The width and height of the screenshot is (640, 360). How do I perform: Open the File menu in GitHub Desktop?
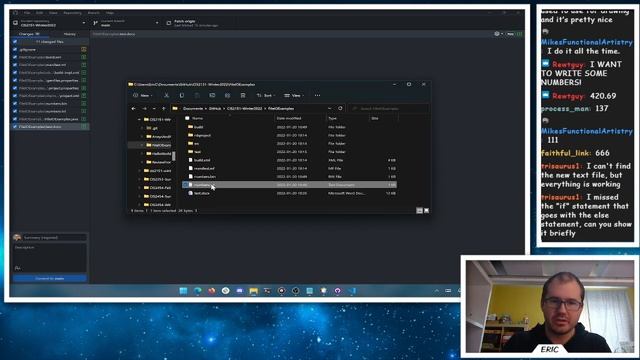pos(27,13)
